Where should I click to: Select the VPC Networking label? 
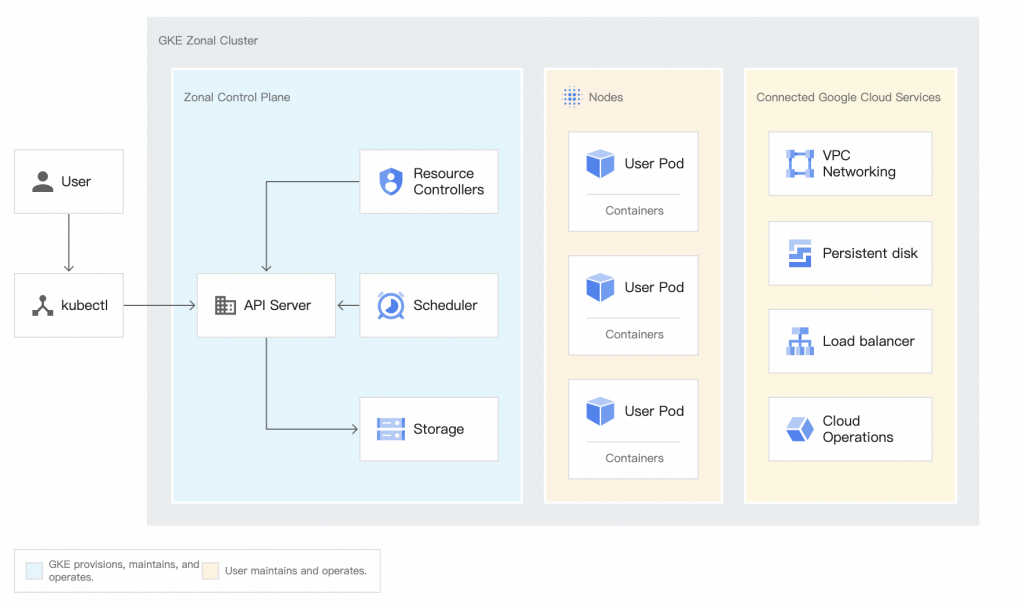pyautogui.click(x=859, y=163)
